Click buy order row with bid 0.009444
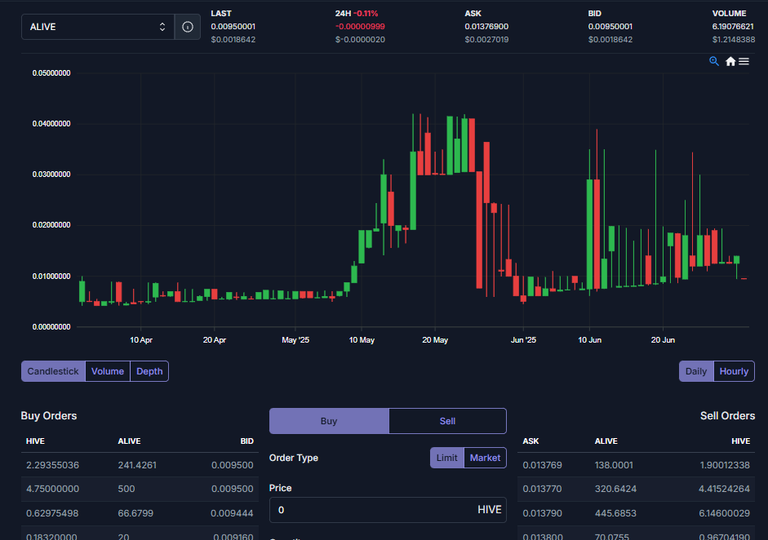The height and width of the screenshot is (540, 768). pos(140,514)
